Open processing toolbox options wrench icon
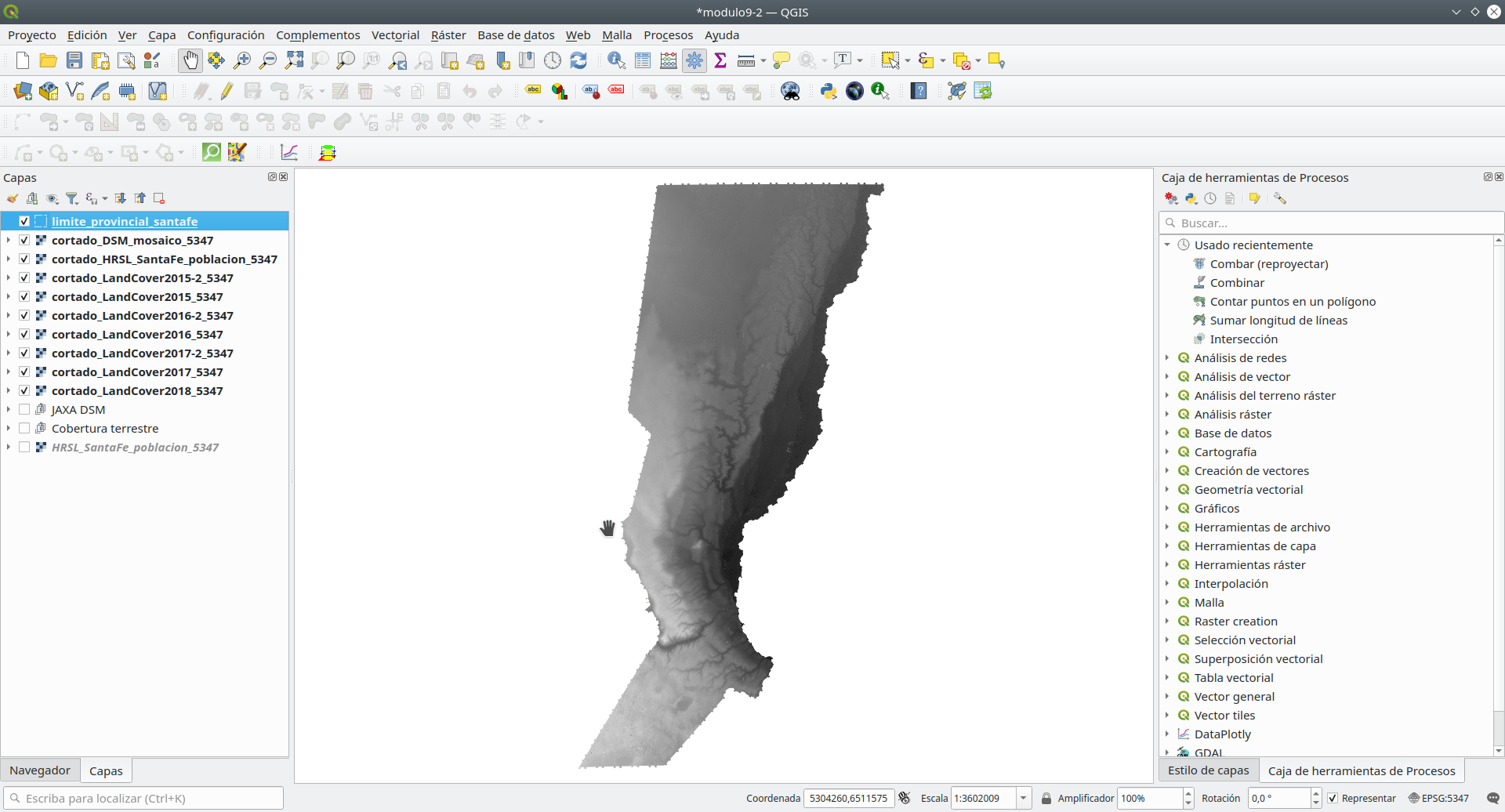This screenshot has height=812, width=1505. click(x=1280, y=198)
